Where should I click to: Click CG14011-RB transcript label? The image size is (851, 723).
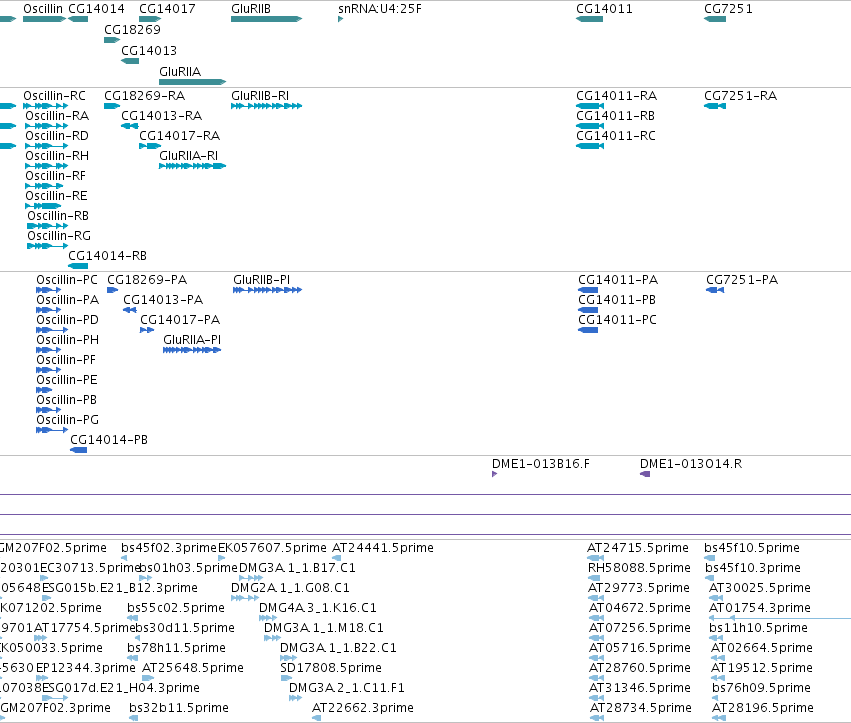(x=615, y=116)
